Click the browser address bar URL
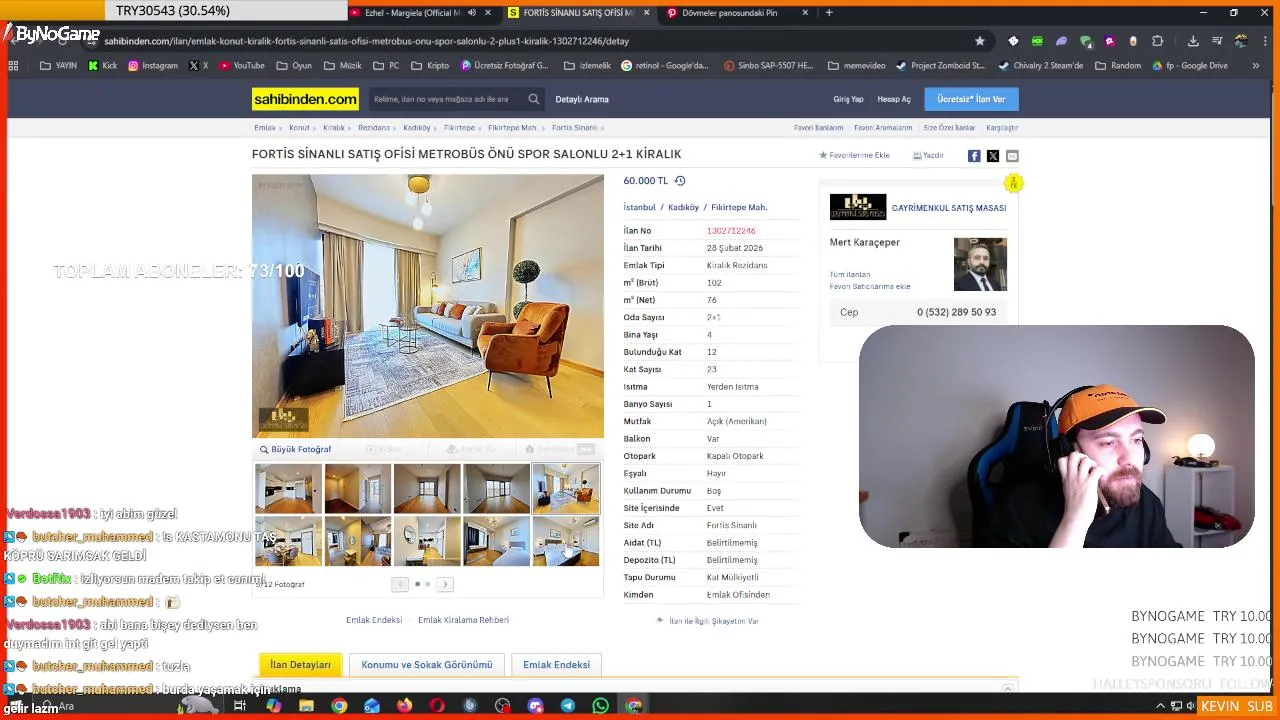1280x720 pixels. [x=366, y=41]
